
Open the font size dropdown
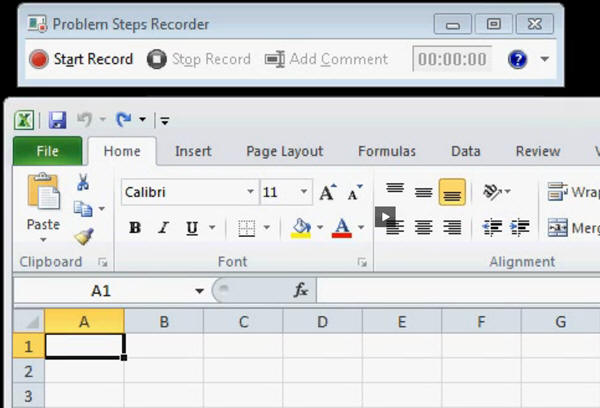(x=304, y=192)
